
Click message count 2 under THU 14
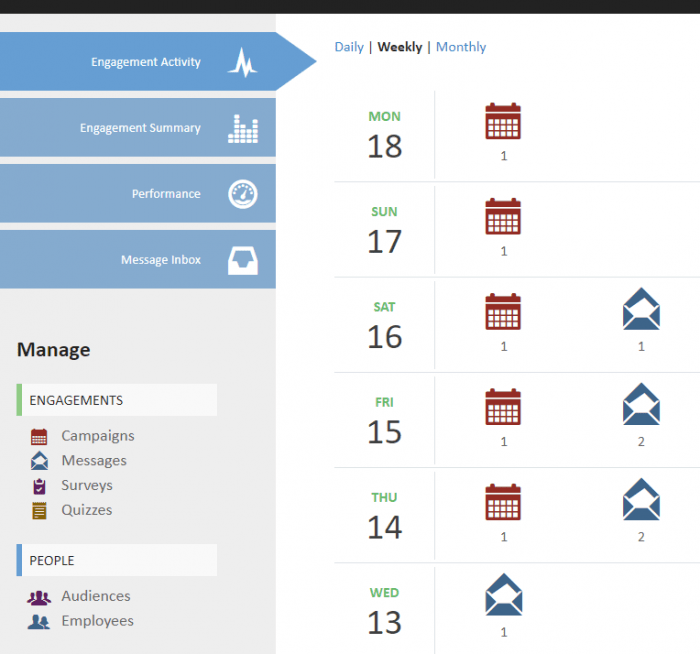[x=641, y=537]
